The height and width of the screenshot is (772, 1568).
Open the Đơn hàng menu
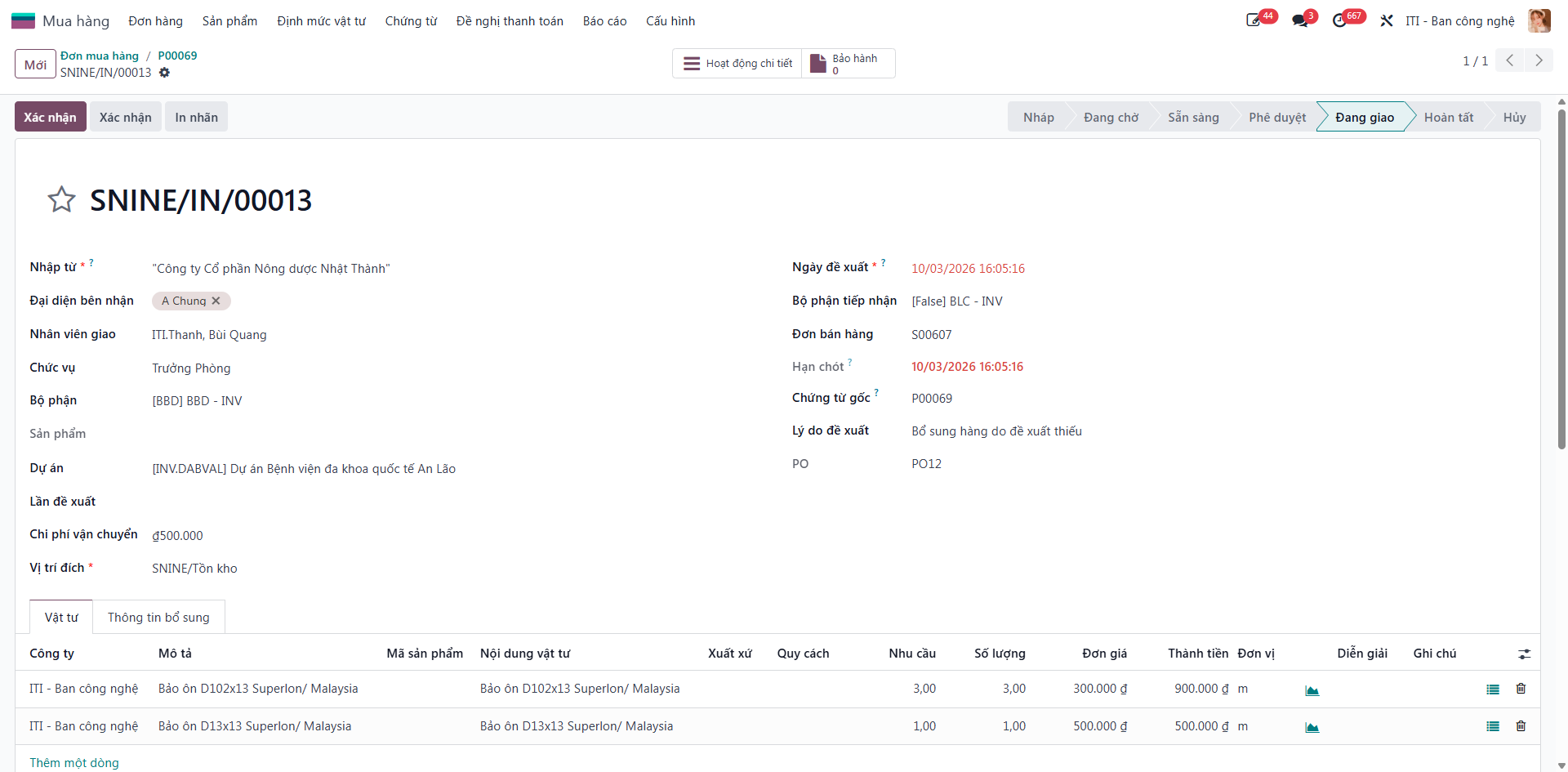155,20
